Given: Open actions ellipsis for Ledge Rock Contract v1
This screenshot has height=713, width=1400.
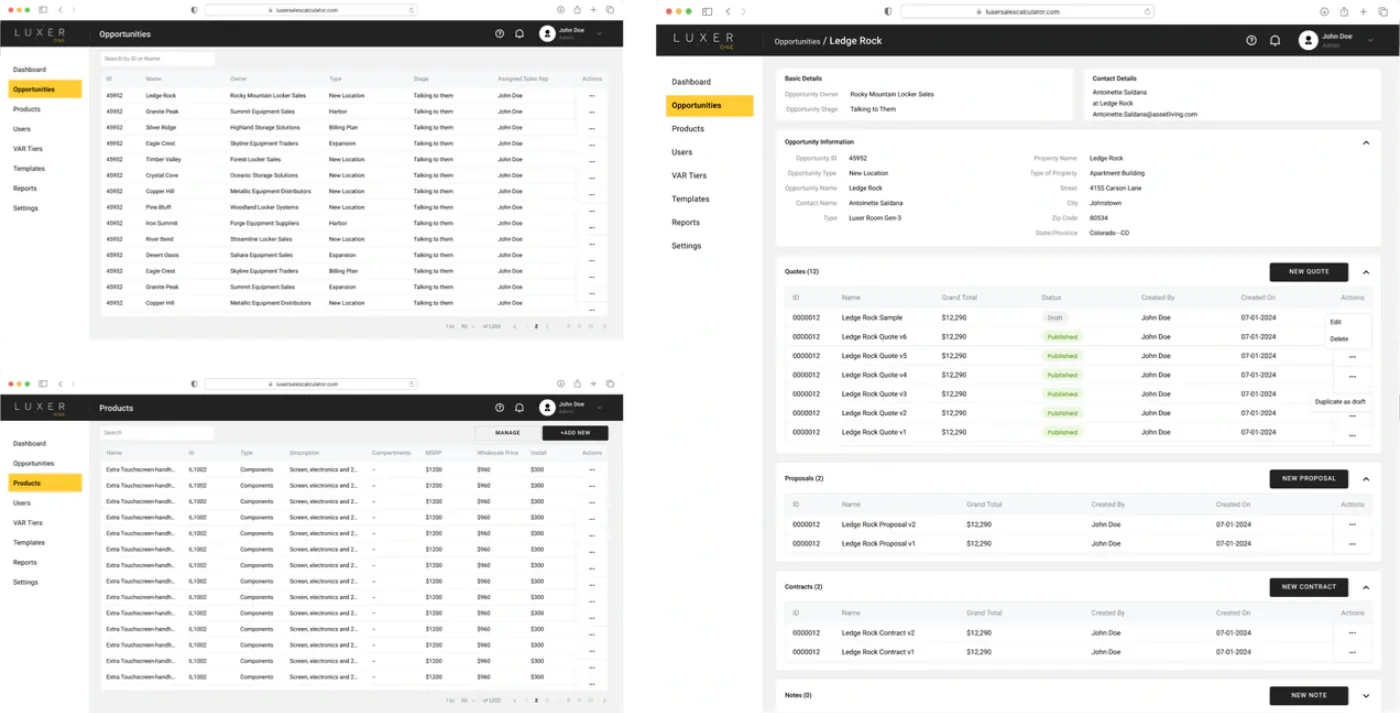Looking at the screenshot, I should point(1352,653).
